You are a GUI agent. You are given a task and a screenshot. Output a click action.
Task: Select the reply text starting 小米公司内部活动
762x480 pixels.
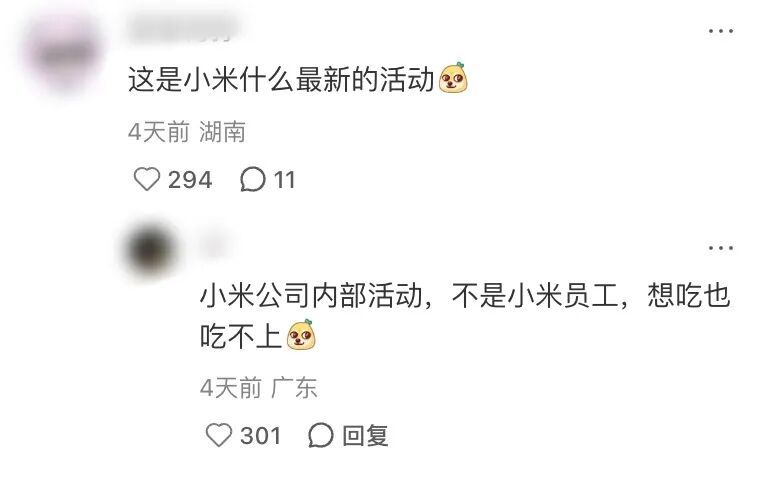(465, 315)
